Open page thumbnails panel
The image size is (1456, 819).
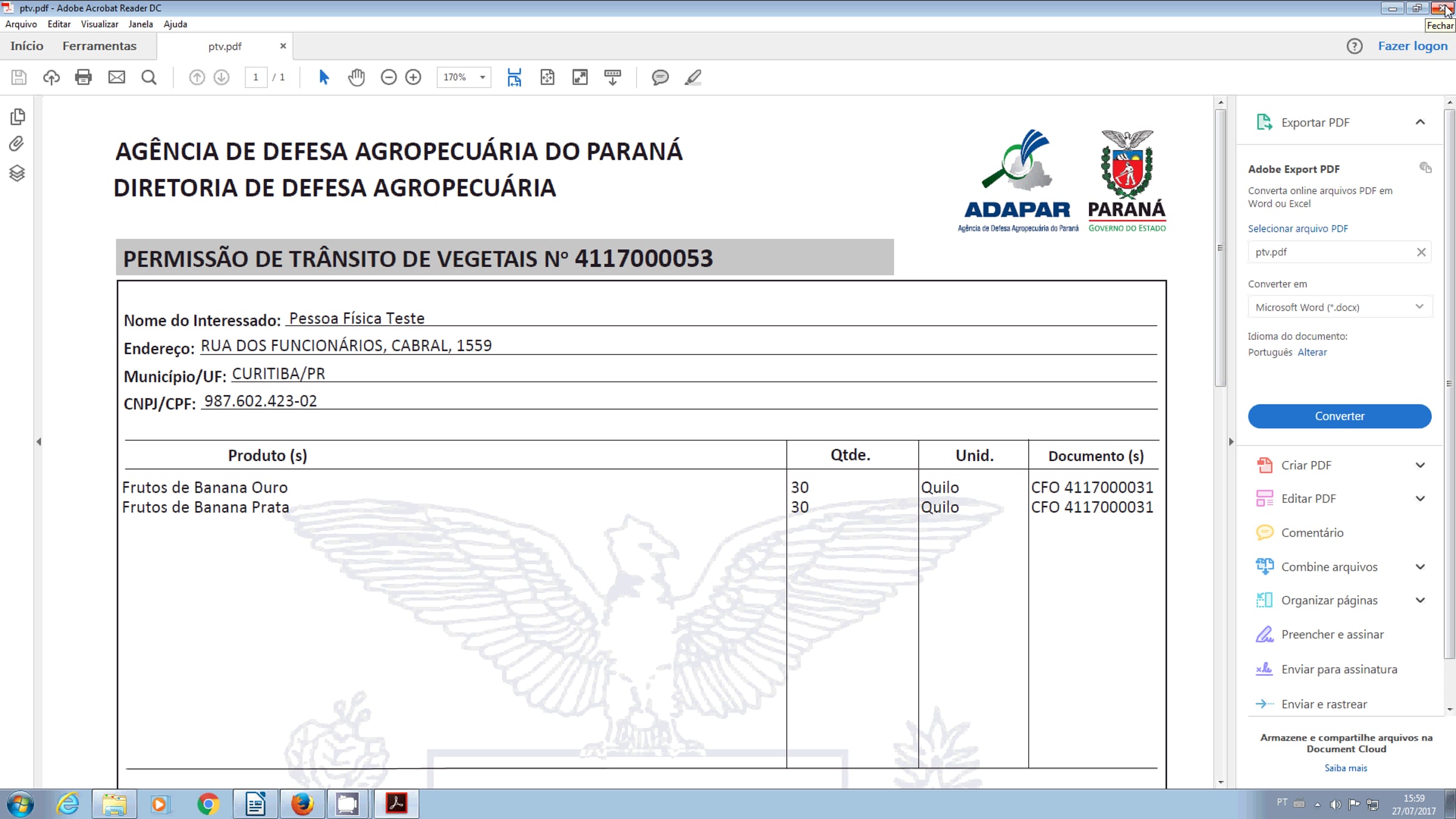(18, 116)
